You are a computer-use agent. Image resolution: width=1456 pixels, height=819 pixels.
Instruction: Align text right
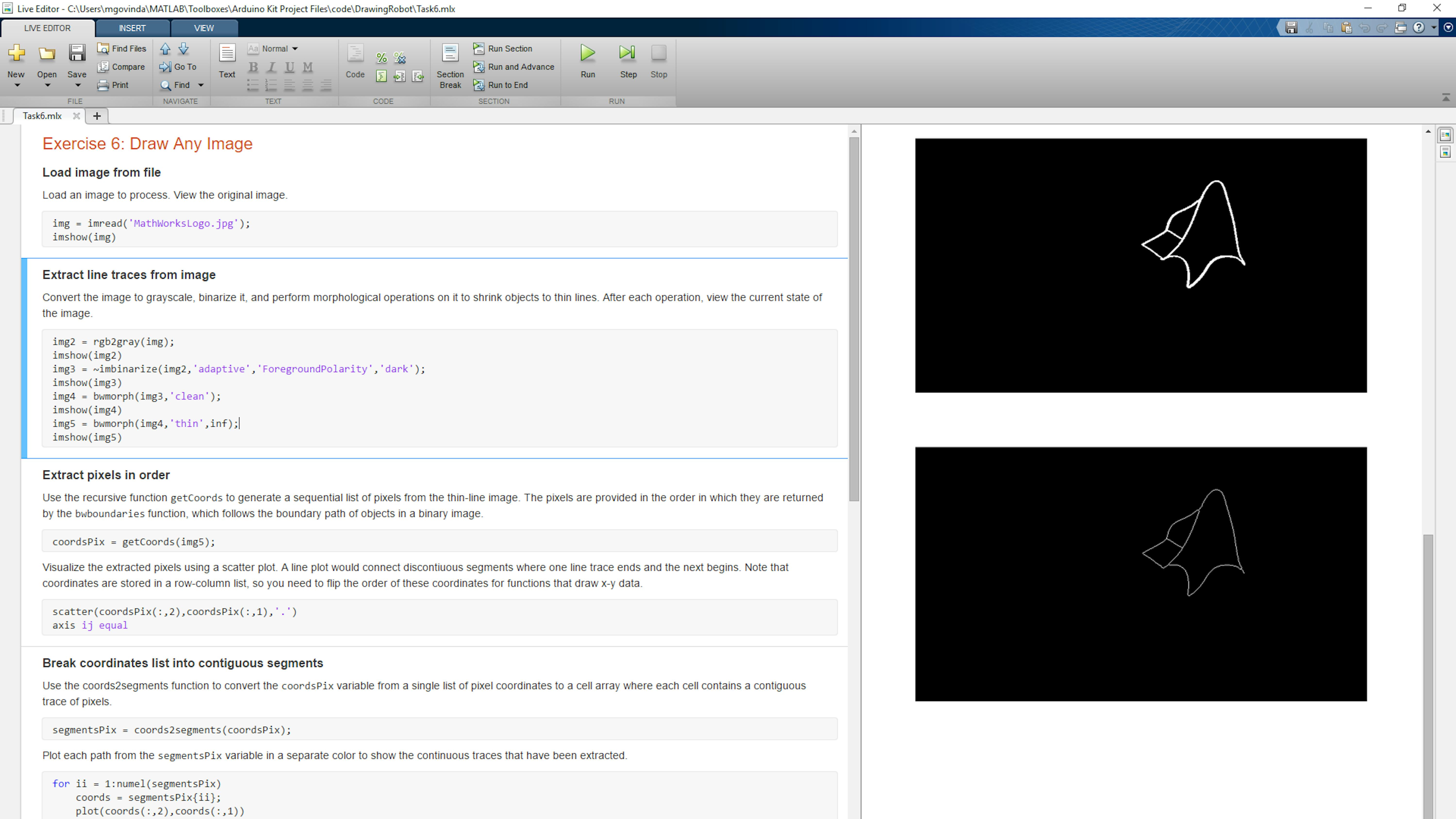[x=326, y=85]
